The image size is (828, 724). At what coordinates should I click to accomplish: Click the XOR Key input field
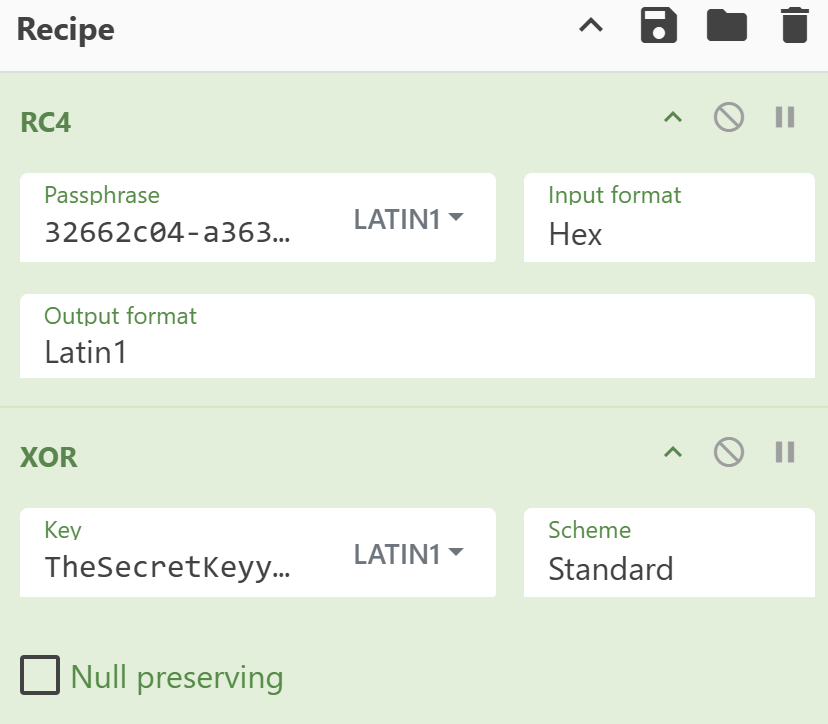point(170,567)
